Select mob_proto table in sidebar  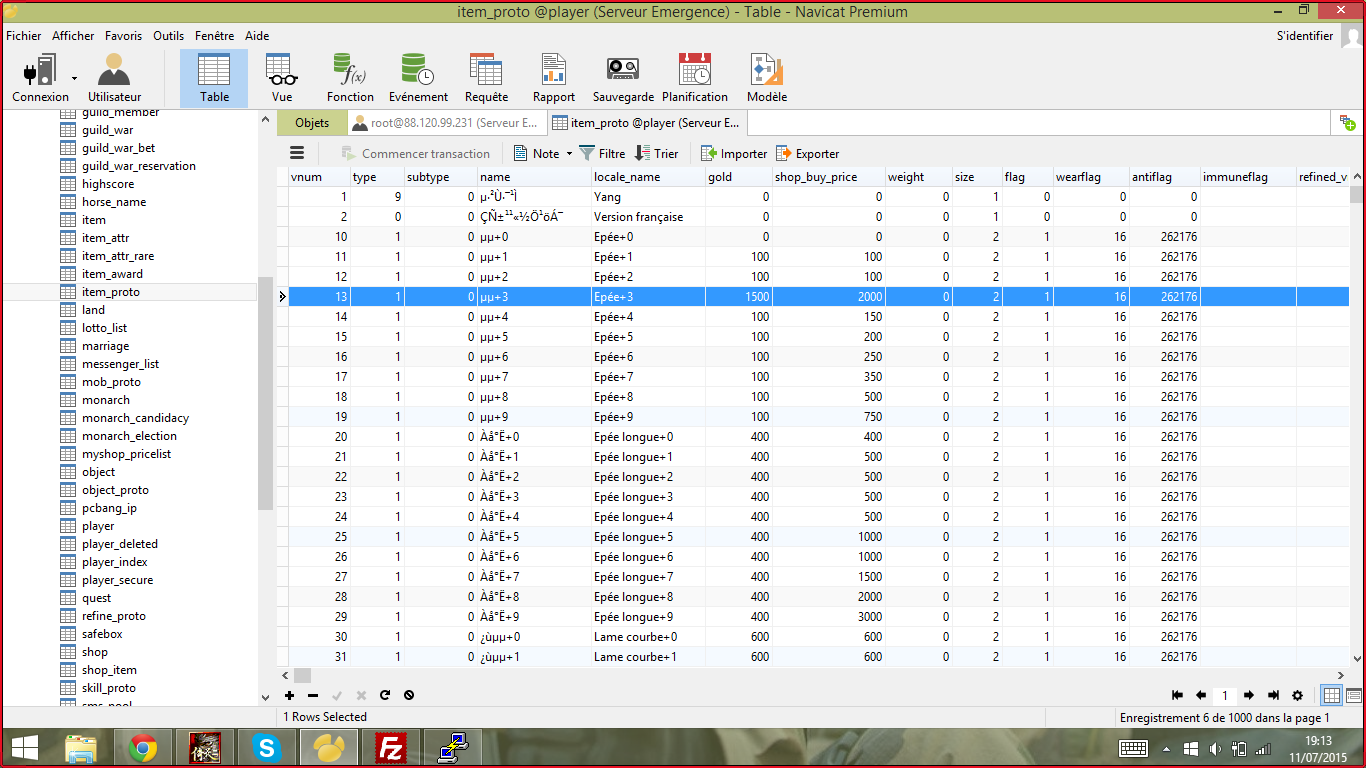[x=111, y=382]
